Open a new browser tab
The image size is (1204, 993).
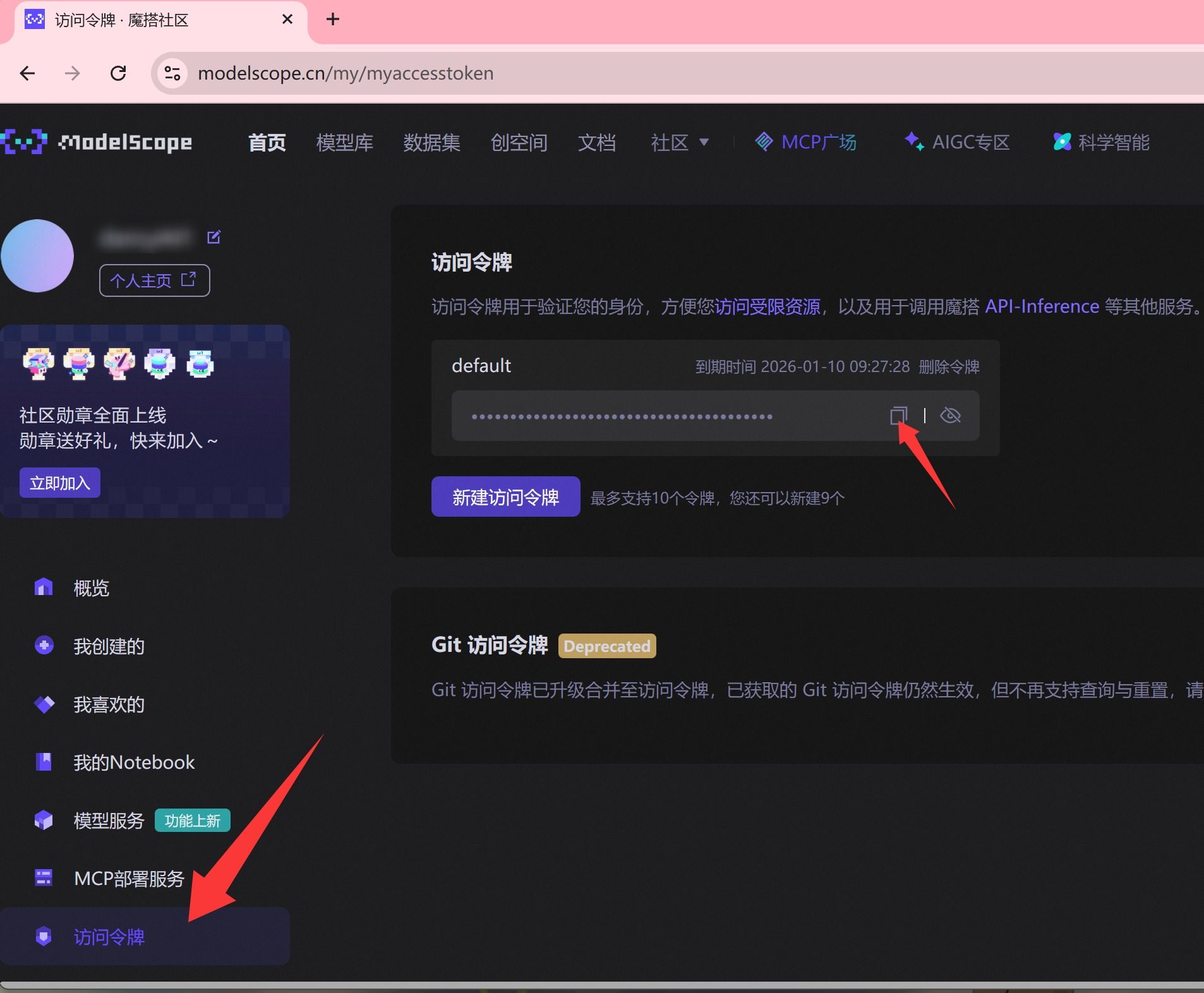click(x=333, y=20)
